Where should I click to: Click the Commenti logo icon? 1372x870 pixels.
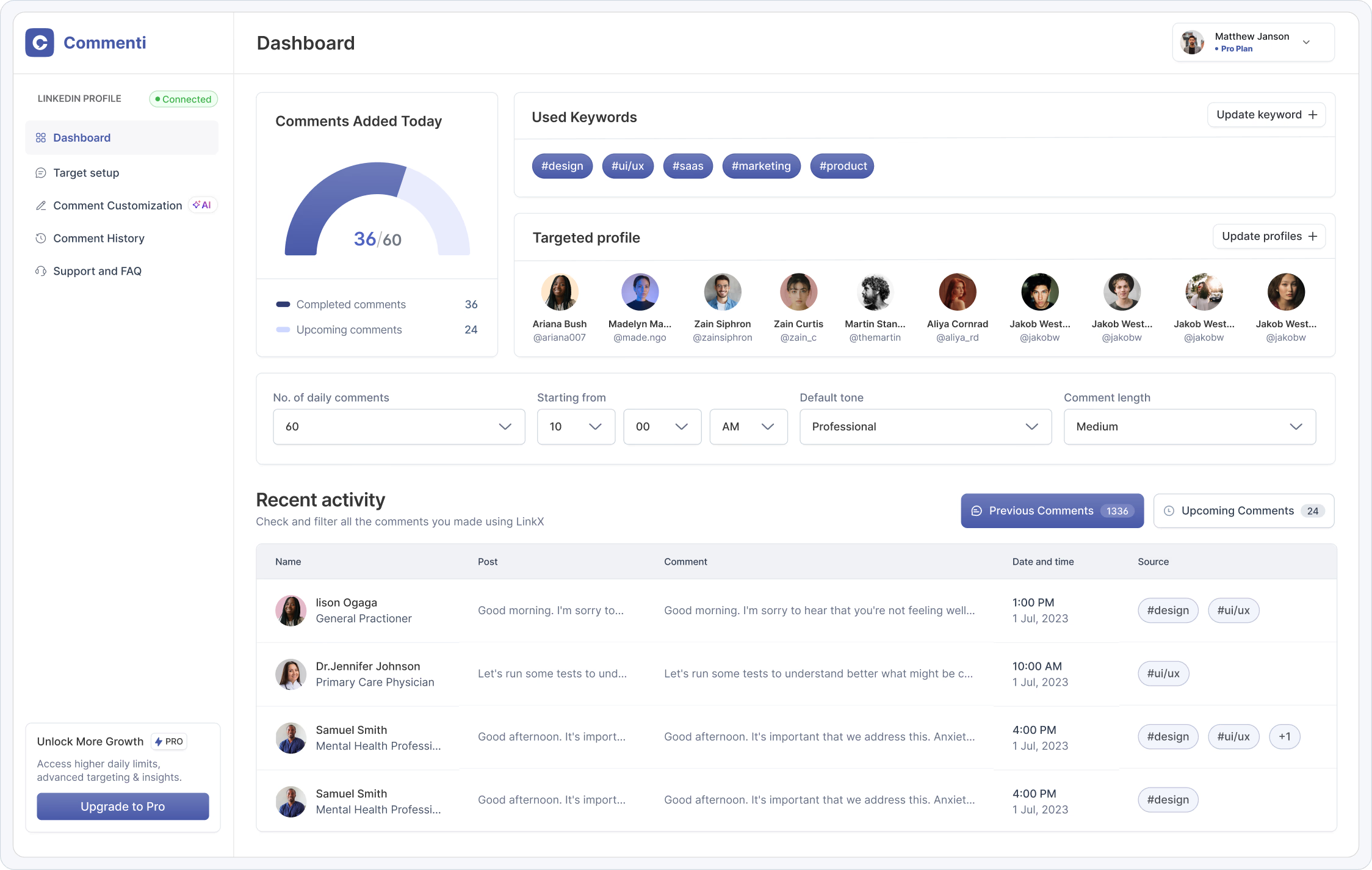point(40,43)
